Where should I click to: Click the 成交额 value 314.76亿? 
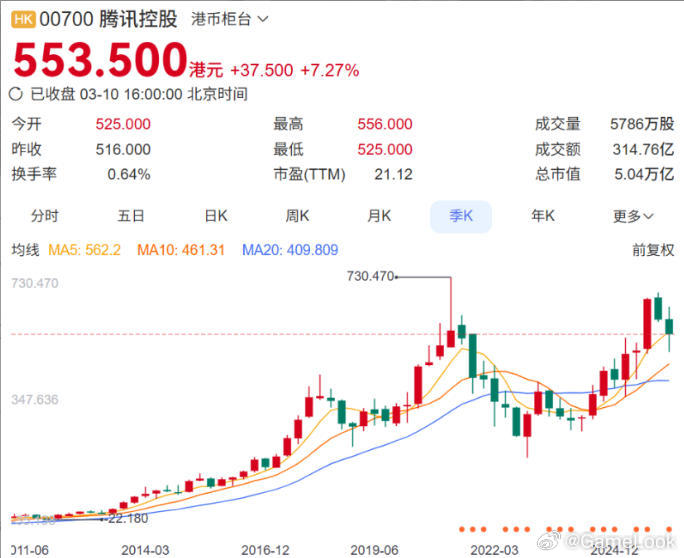[643, 150]
